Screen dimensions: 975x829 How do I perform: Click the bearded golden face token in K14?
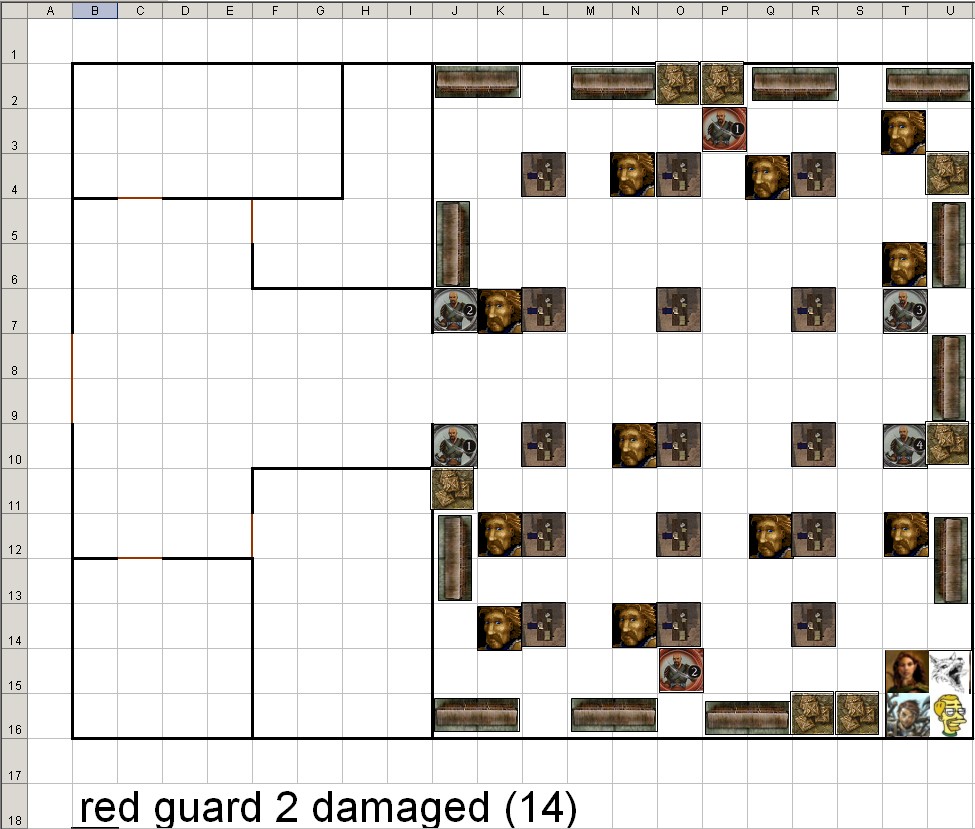(x=499, y=628)
